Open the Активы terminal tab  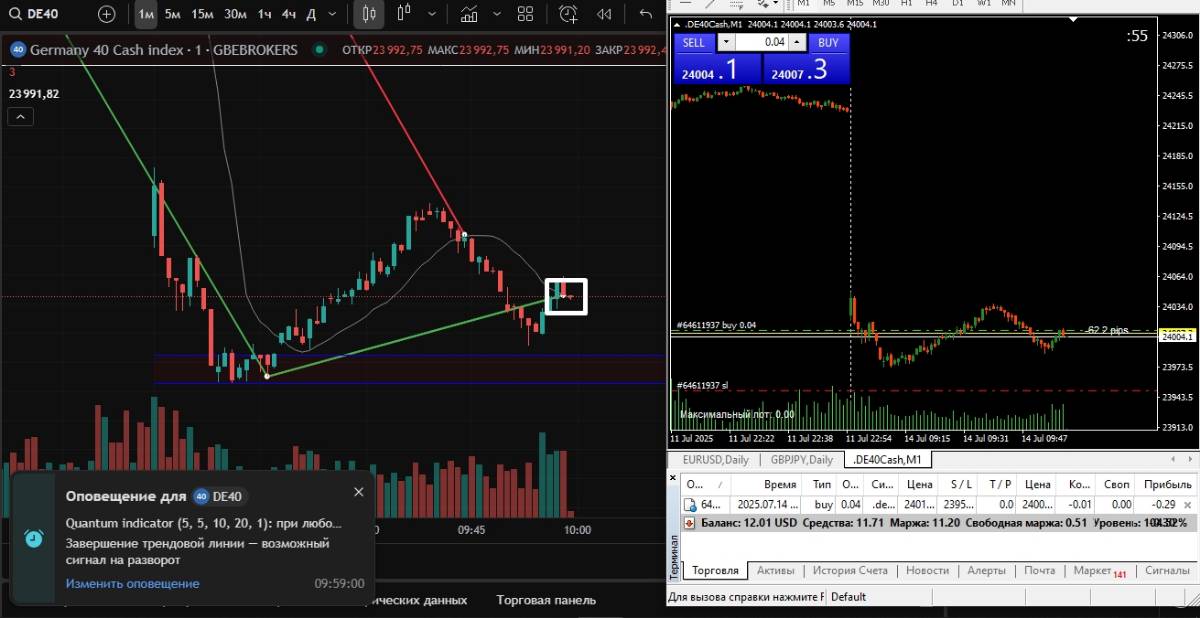click(775, 571)
